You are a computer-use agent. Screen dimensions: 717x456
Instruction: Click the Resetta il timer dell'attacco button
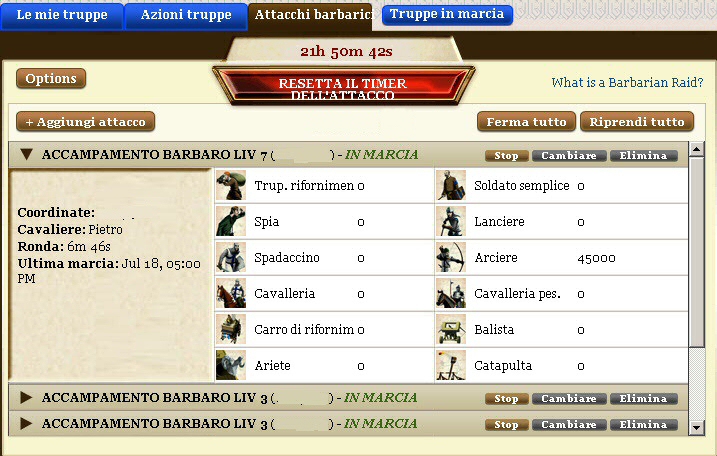343,87
